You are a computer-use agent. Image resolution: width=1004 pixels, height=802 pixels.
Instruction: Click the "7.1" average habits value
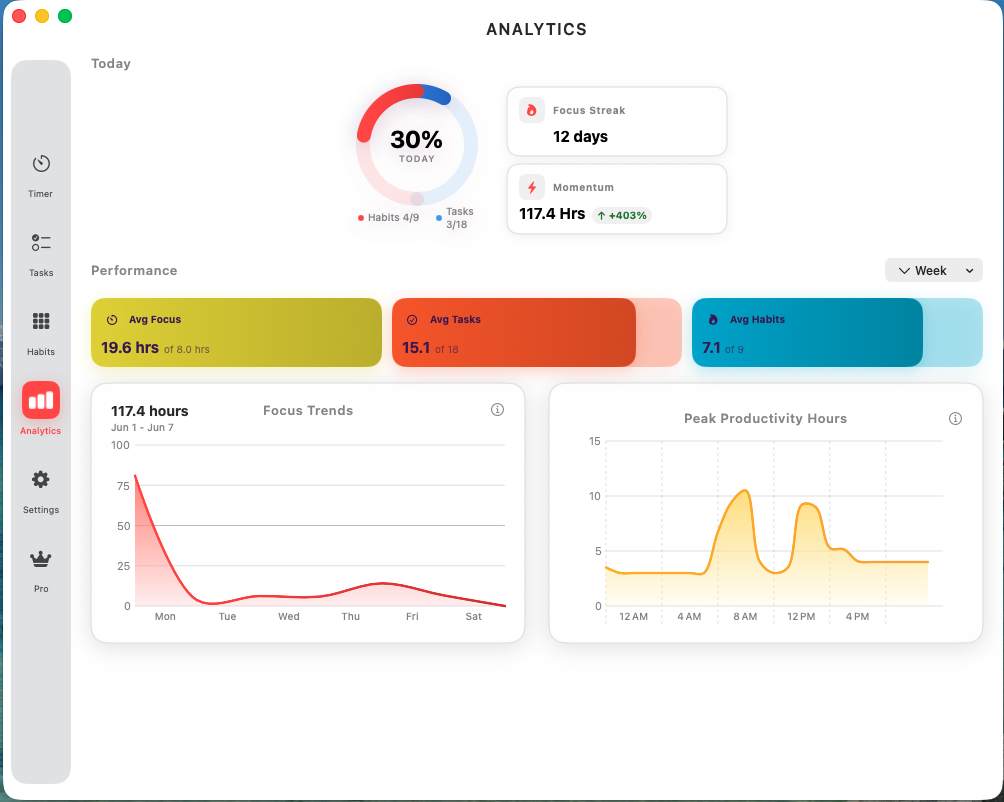[x=711, y=348]
